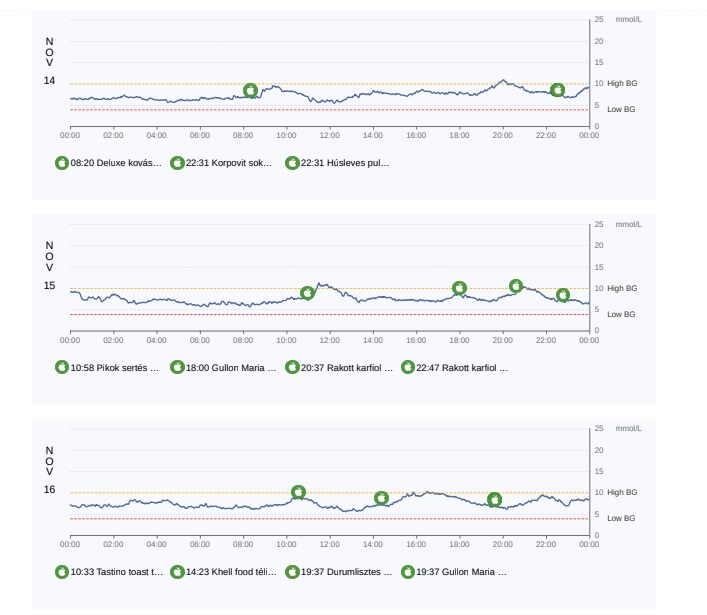Screen dimensions: 707x615
Task: Click the 08:20 meal marker on Nov 14 chart
Action: click(250, 91)
